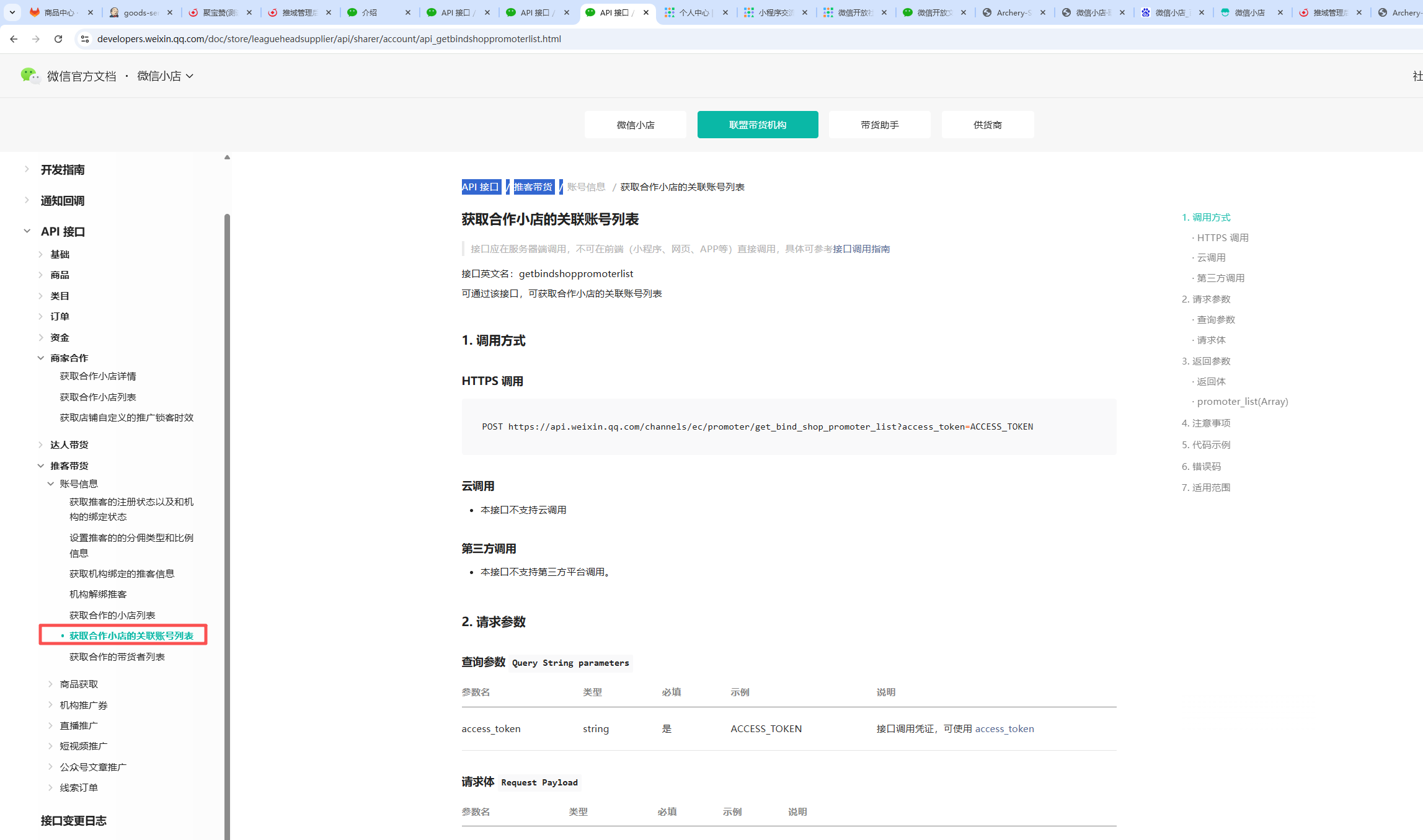Click browser forward arrow button
The height and width of the screenshot is (840, 1423).
coord(36,39)
